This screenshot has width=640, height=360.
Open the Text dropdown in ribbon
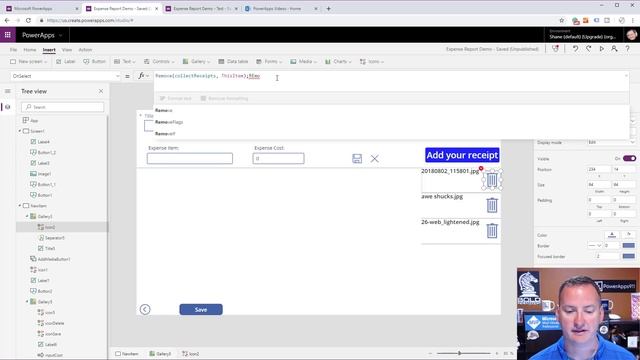coord(125,62)
